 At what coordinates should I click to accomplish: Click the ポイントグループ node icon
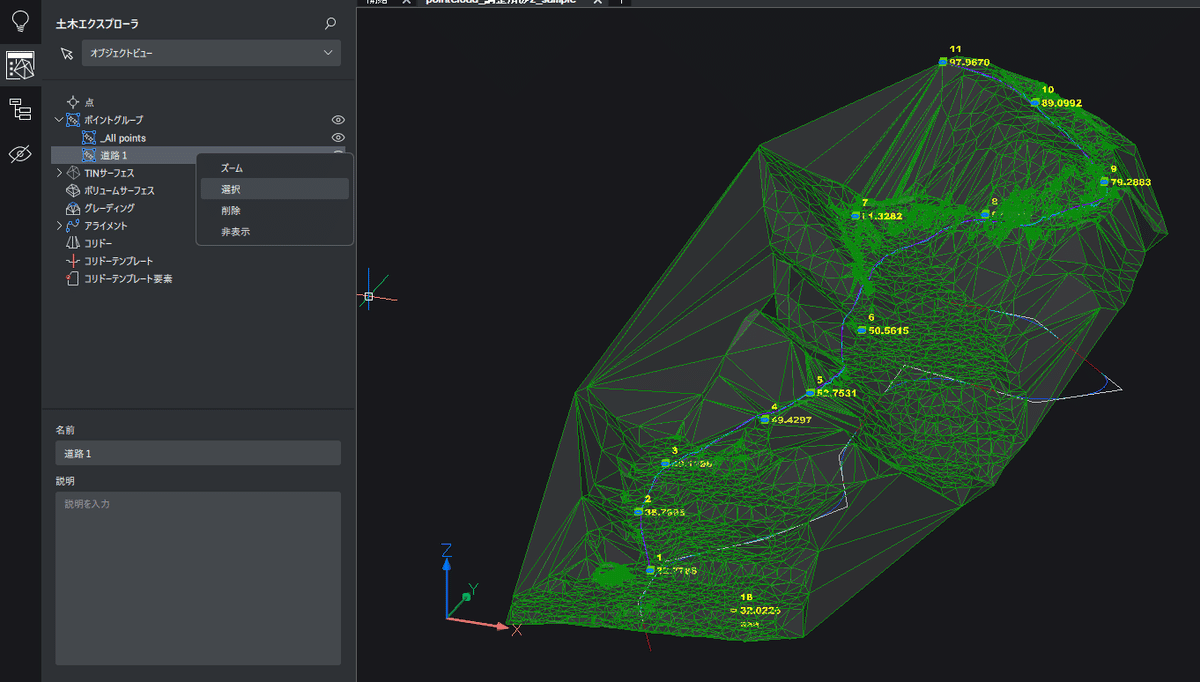coord(72,120)
